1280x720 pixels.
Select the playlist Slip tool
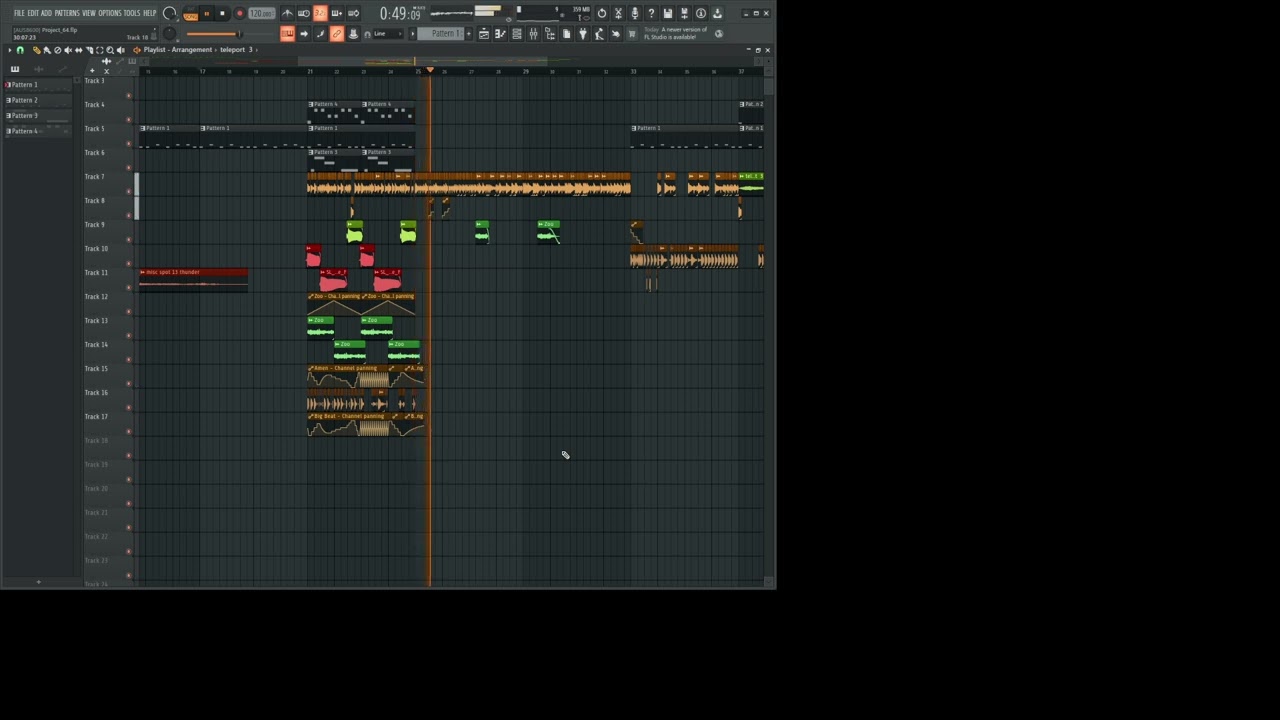pyautogui.click(x=79, y=50)
